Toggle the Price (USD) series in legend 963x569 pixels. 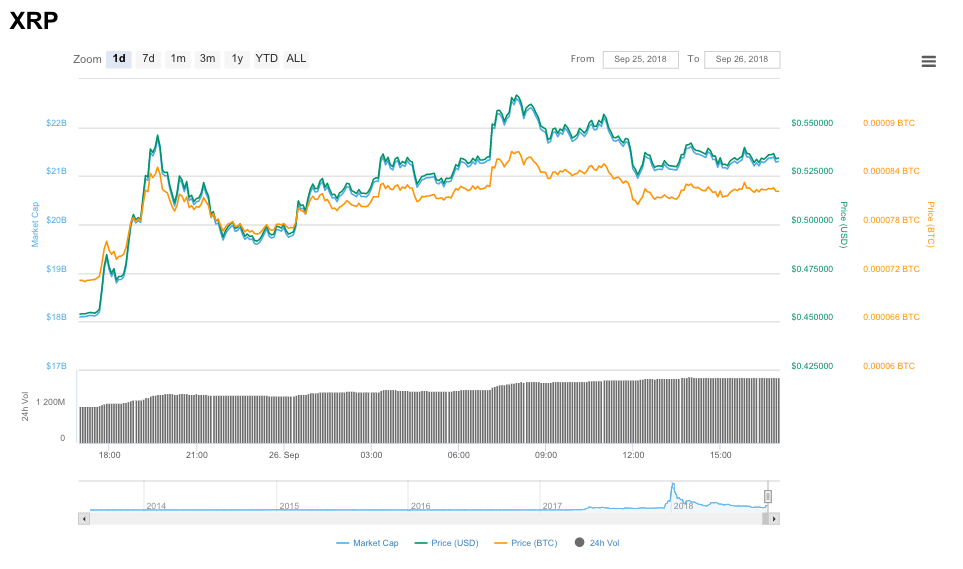pyautogui.click(x=446, y=543)
